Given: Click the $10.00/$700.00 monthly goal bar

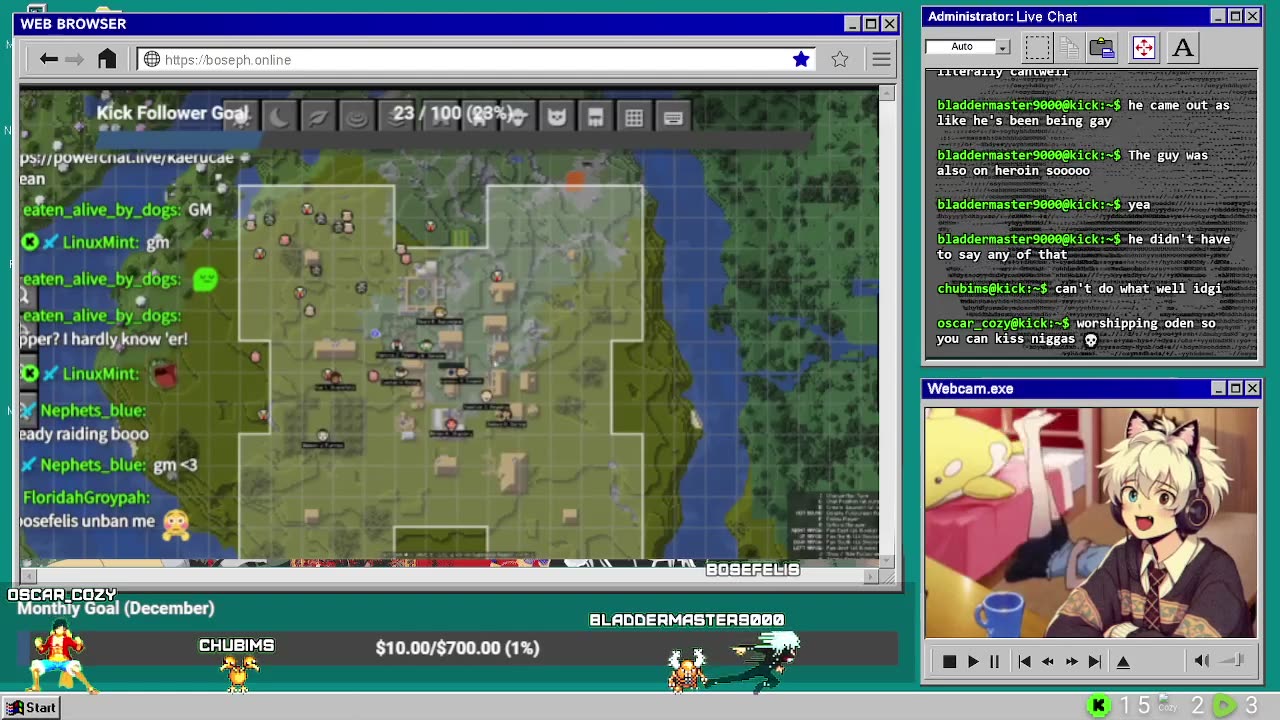Looking at the screenshot, I should [x=458, y=648].
